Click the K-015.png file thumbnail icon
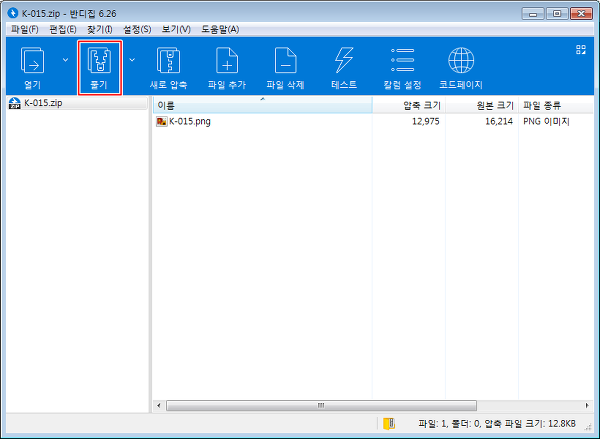Image resolution: width=600 pixels, height=439 pixels. point(161,122)
